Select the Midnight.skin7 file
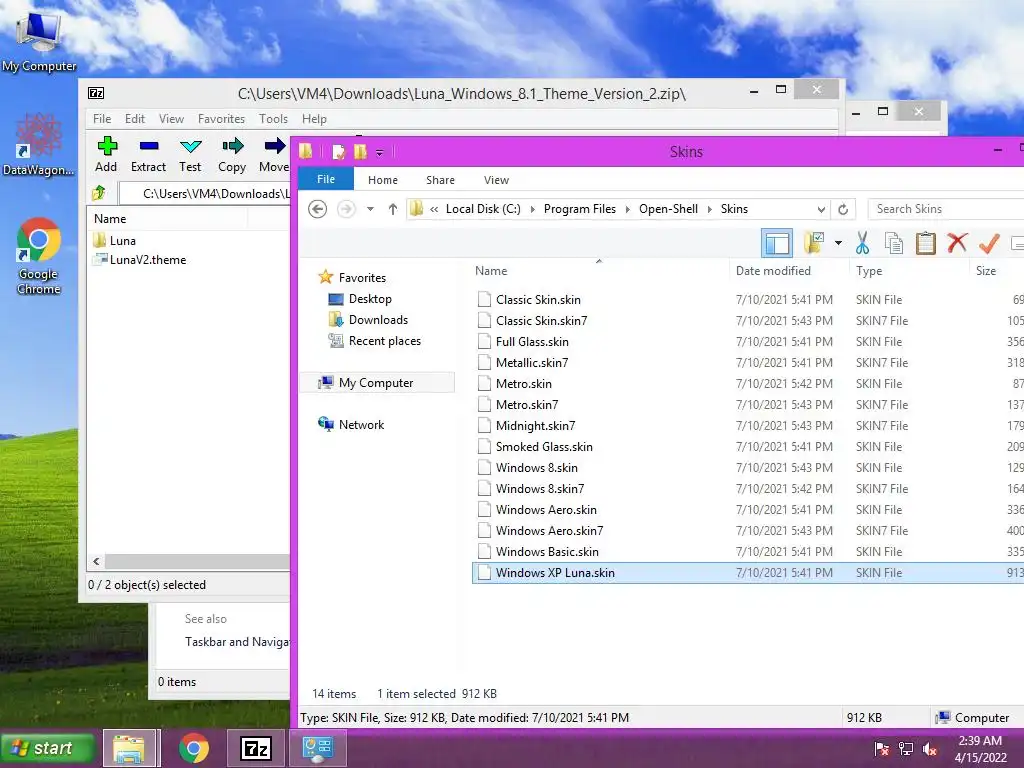Screen dimensions: 1024x768 click(536, 426)
